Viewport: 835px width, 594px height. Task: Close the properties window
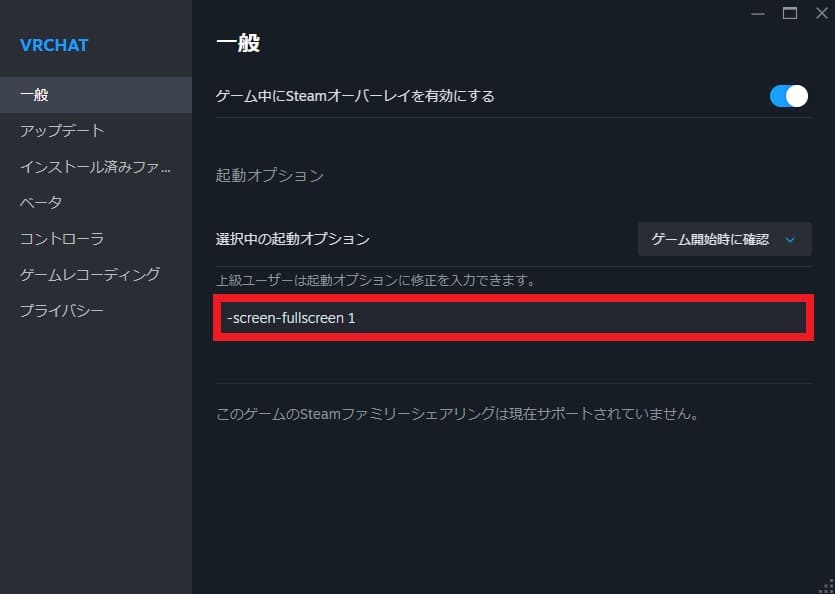click(822, 14)
